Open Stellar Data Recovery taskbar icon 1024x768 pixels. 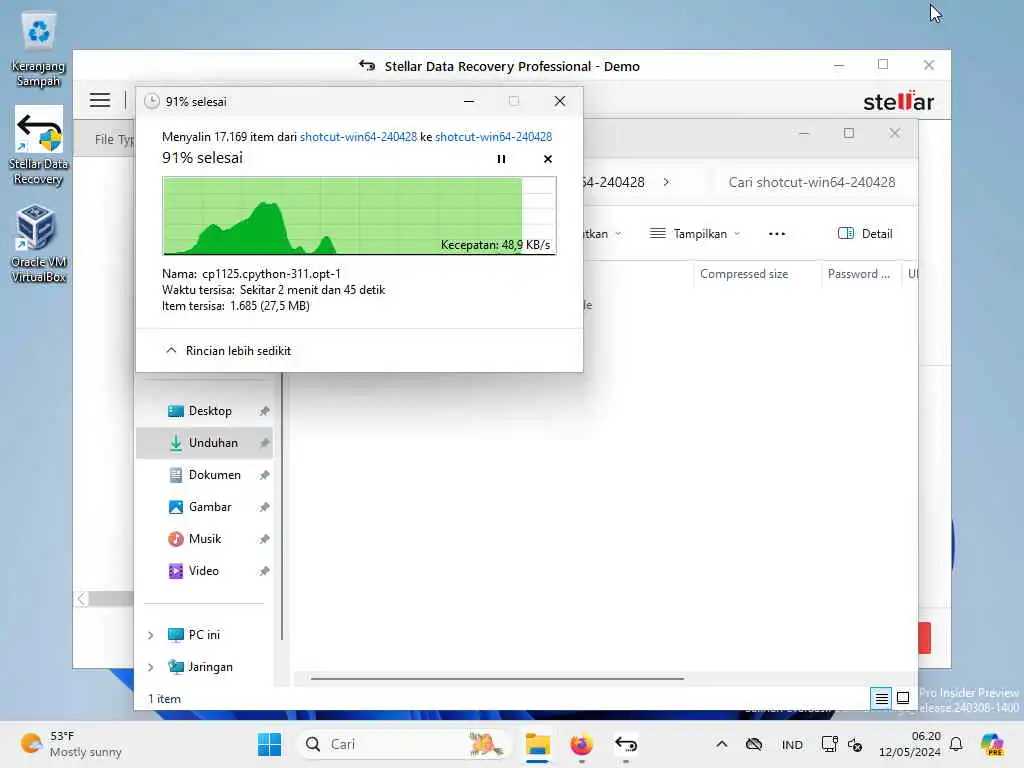tap(626, 744)
